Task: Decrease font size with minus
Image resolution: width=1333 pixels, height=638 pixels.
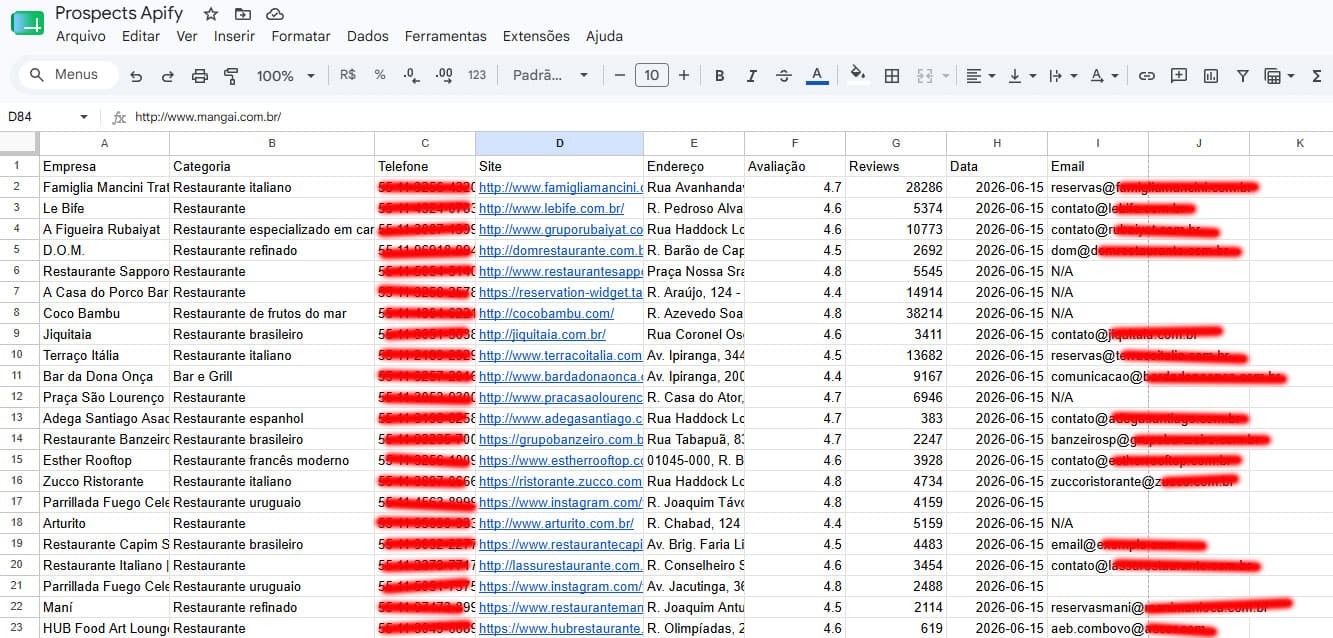Action: click(x=620, y=75)
